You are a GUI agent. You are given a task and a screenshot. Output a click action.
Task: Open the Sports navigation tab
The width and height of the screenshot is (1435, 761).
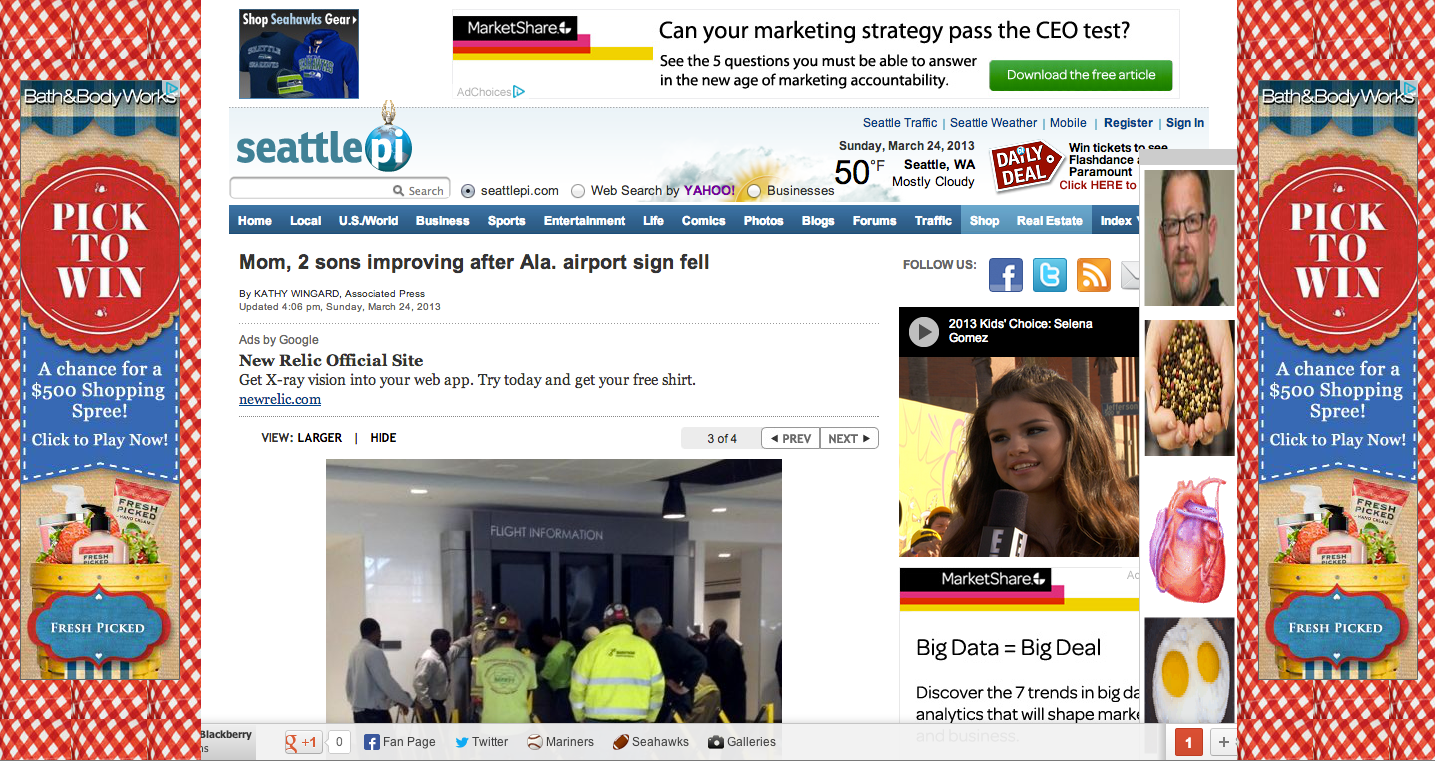(x=506, y=221)
